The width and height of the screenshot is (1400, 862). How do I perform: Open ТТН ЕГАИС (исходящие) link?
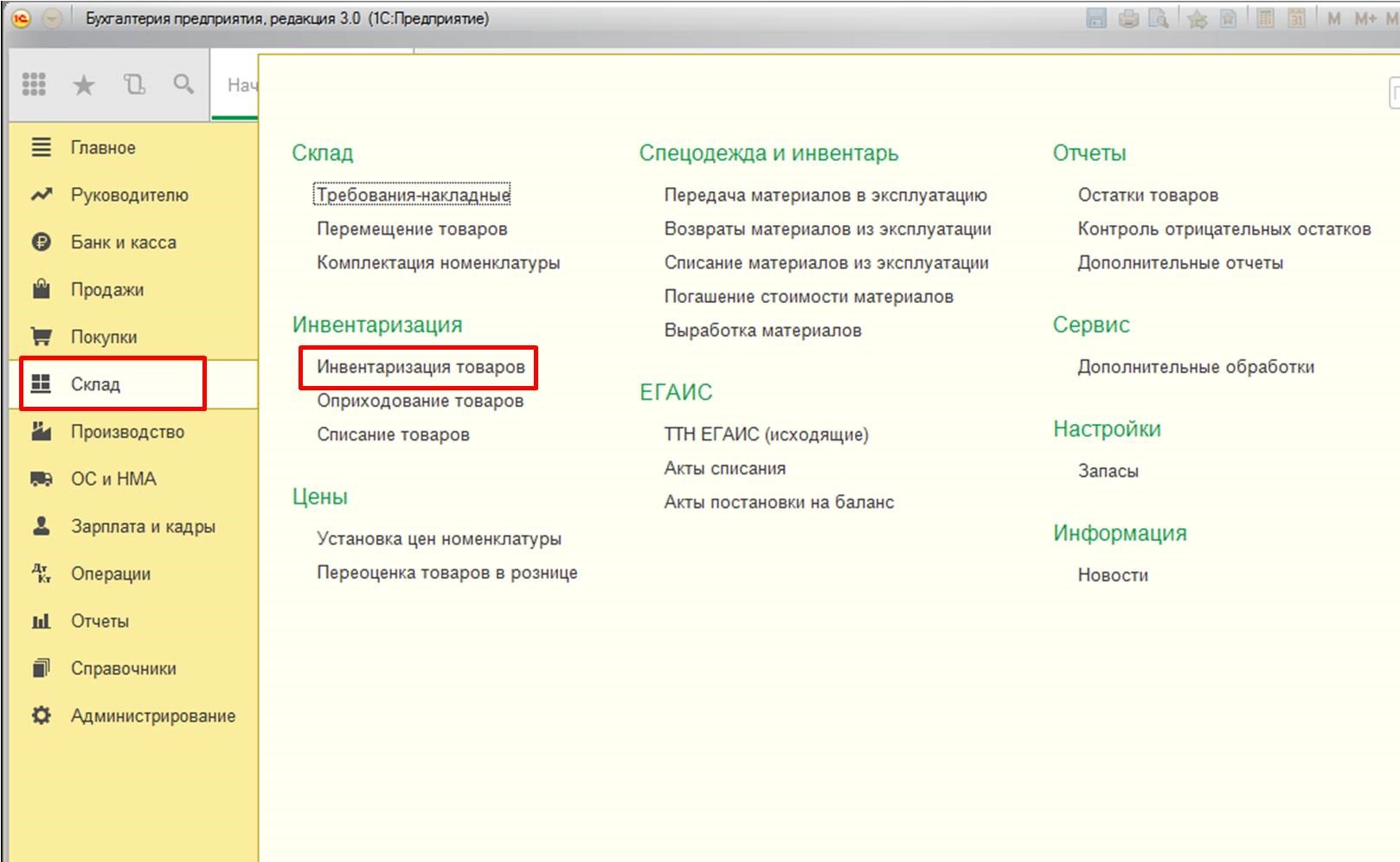(x=766, y=434)
